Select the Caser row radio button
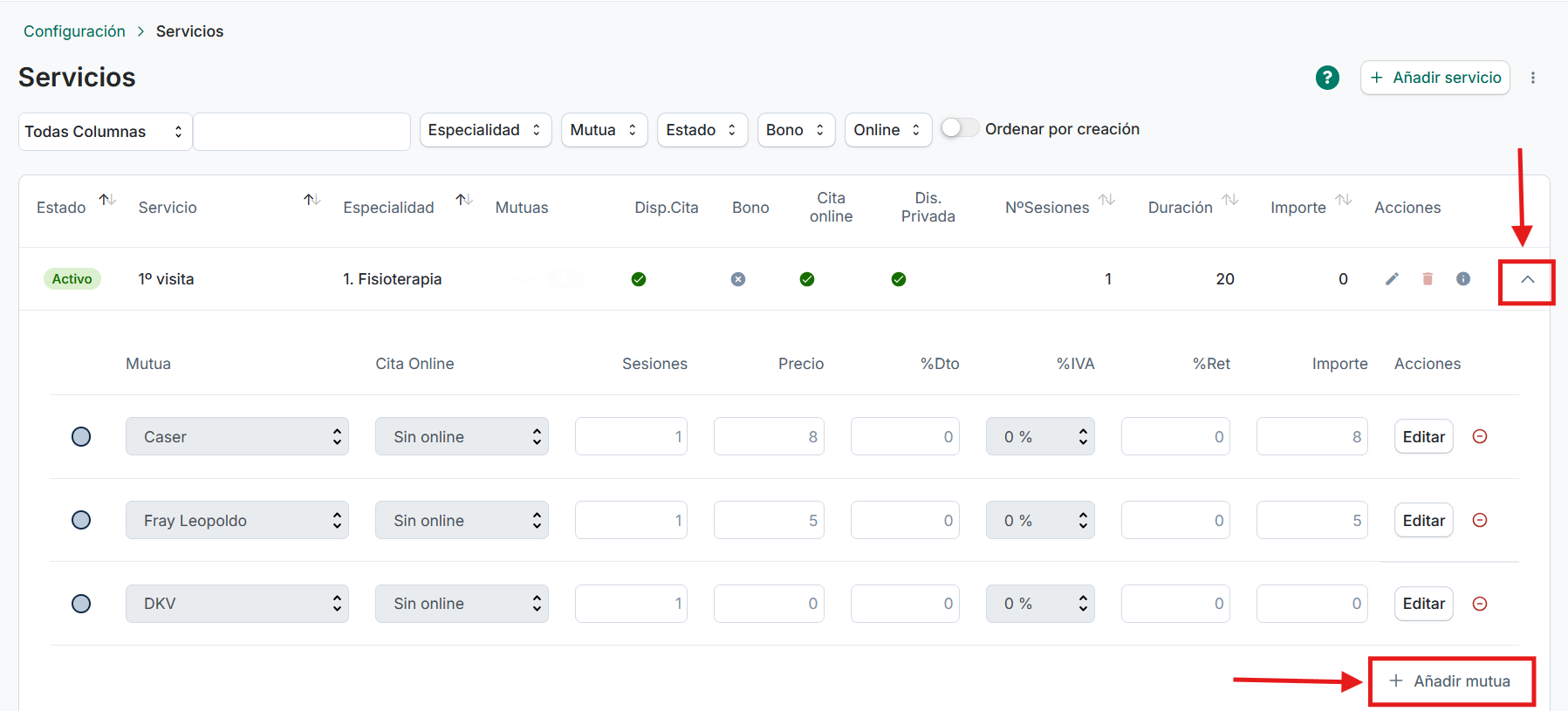This screenshot has height=711, width=1568. click(x=81, y=436)
